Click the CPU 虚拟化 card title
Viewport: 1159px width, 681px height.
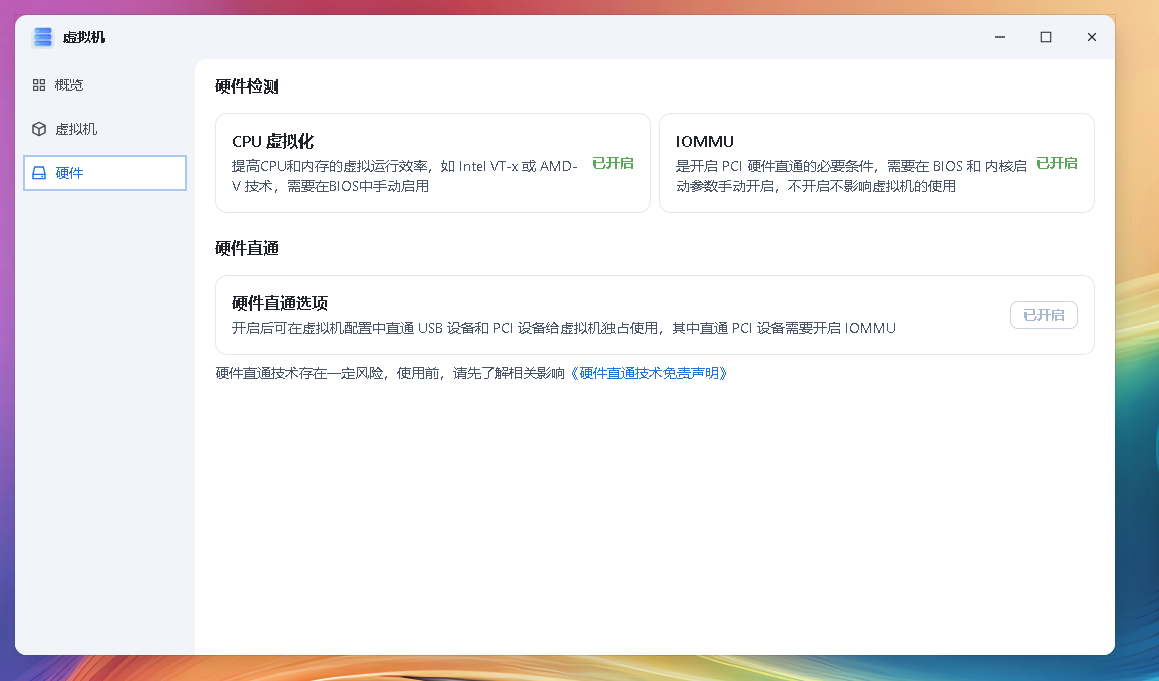tap(273, 142)
